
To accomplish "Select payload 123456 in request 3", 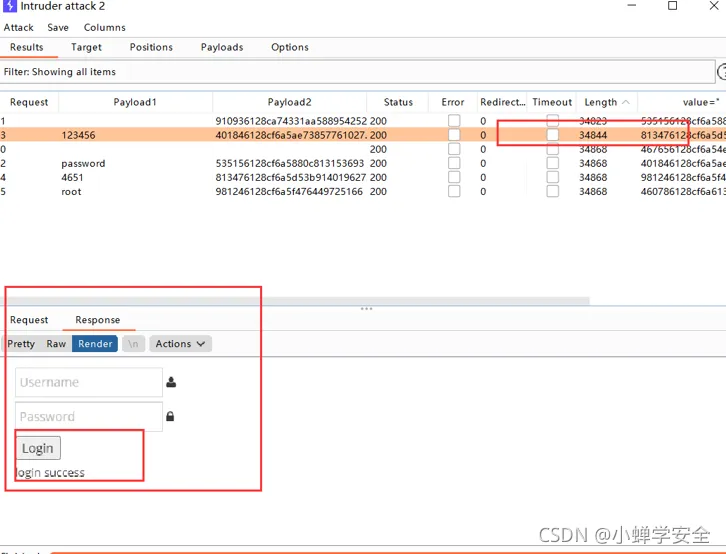I will [78, 135].
